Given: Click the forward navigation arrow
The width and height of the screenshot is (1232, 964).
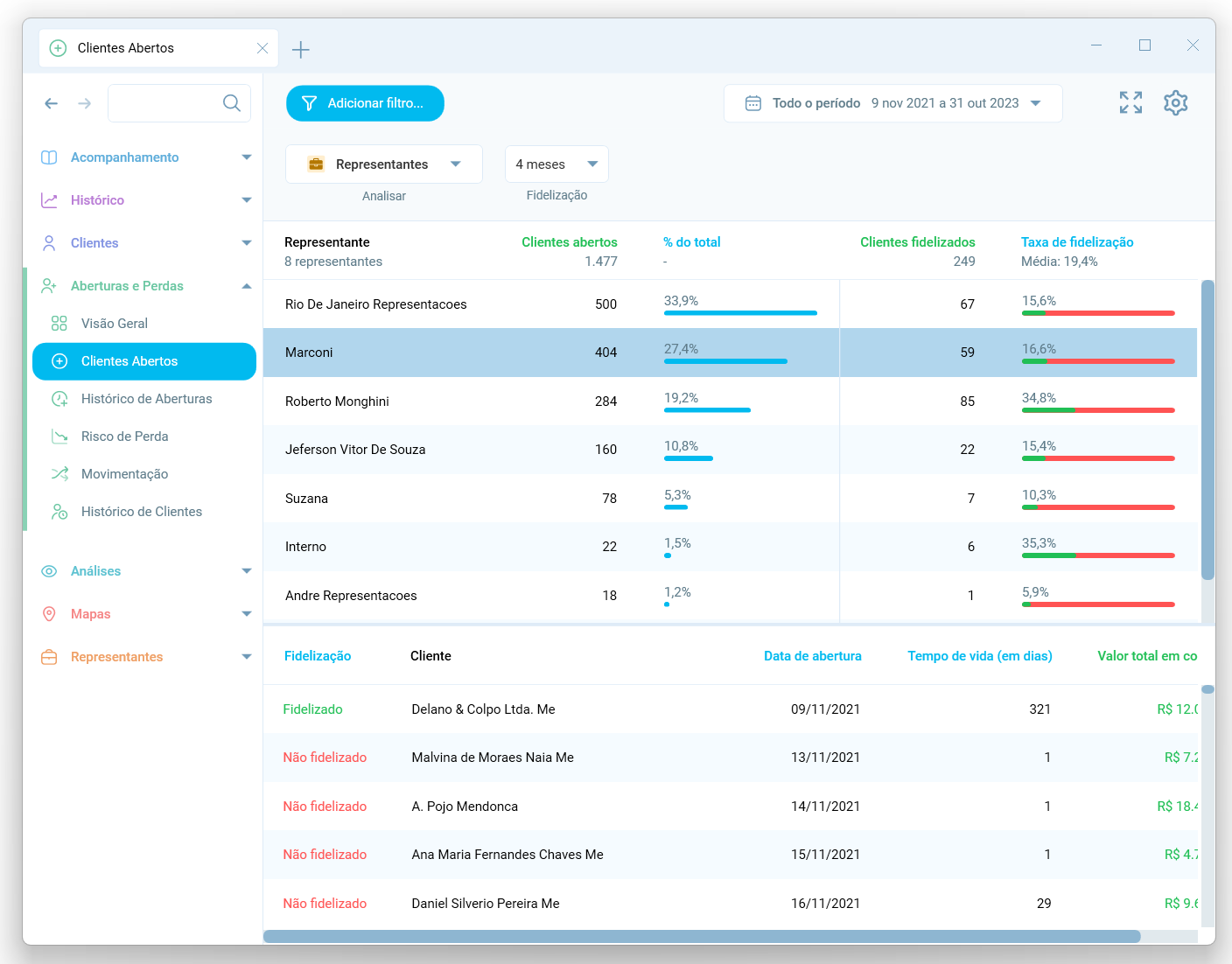Looking at the screenshot, I should click(85, 103).
